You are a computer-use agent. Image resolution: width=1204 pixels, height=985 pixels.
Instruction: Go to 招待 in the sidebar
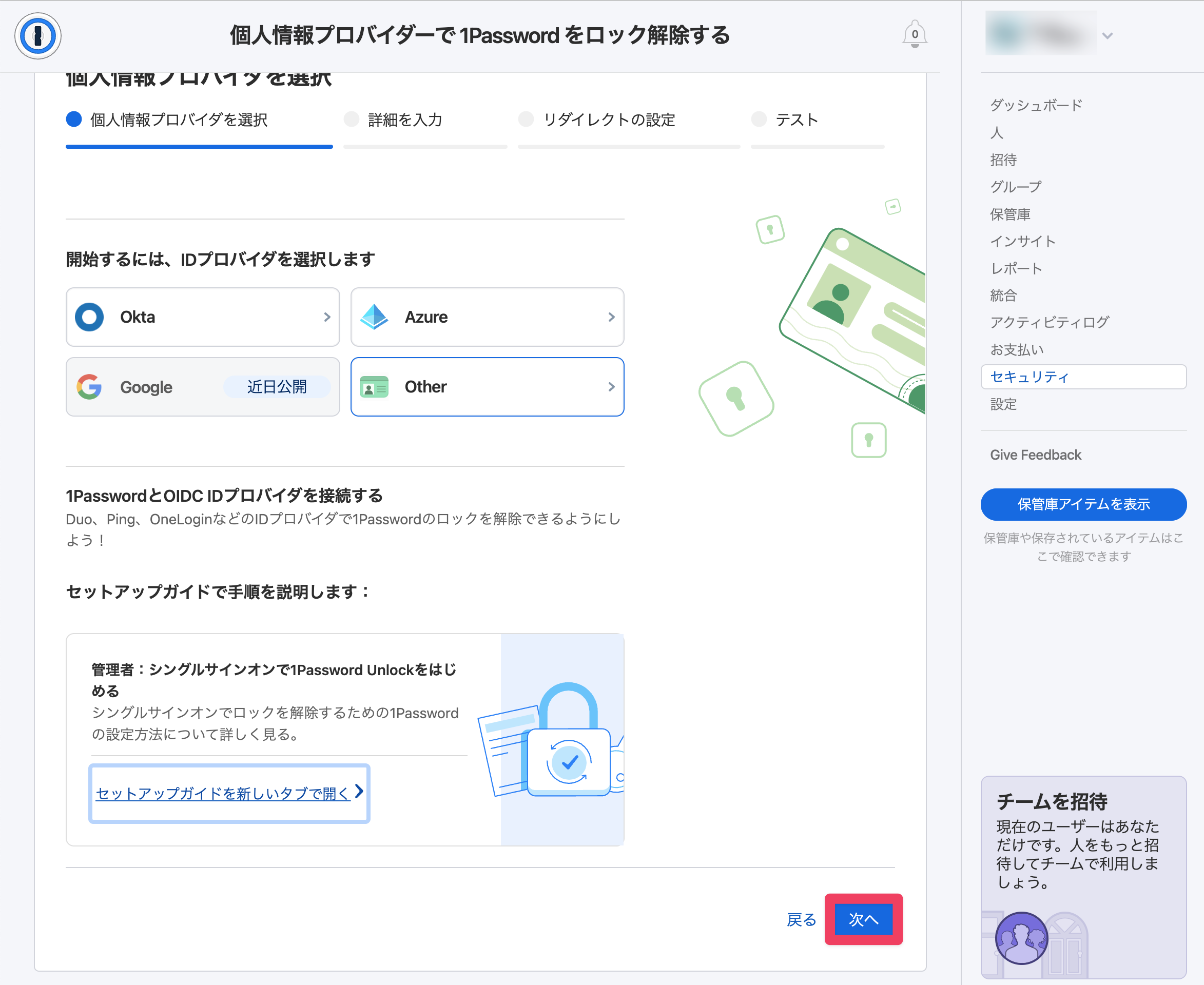pyautogui.click(x=1003, y=160)
